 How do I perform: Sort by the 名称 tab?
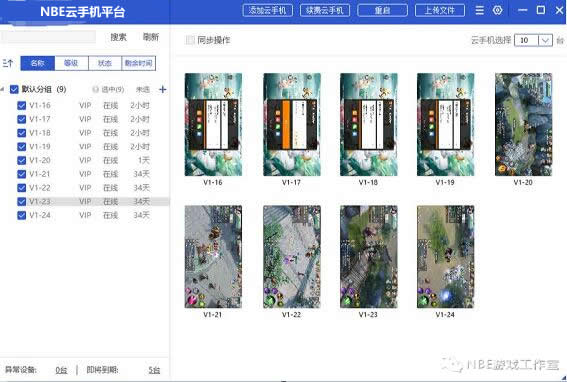click(38, 63)
